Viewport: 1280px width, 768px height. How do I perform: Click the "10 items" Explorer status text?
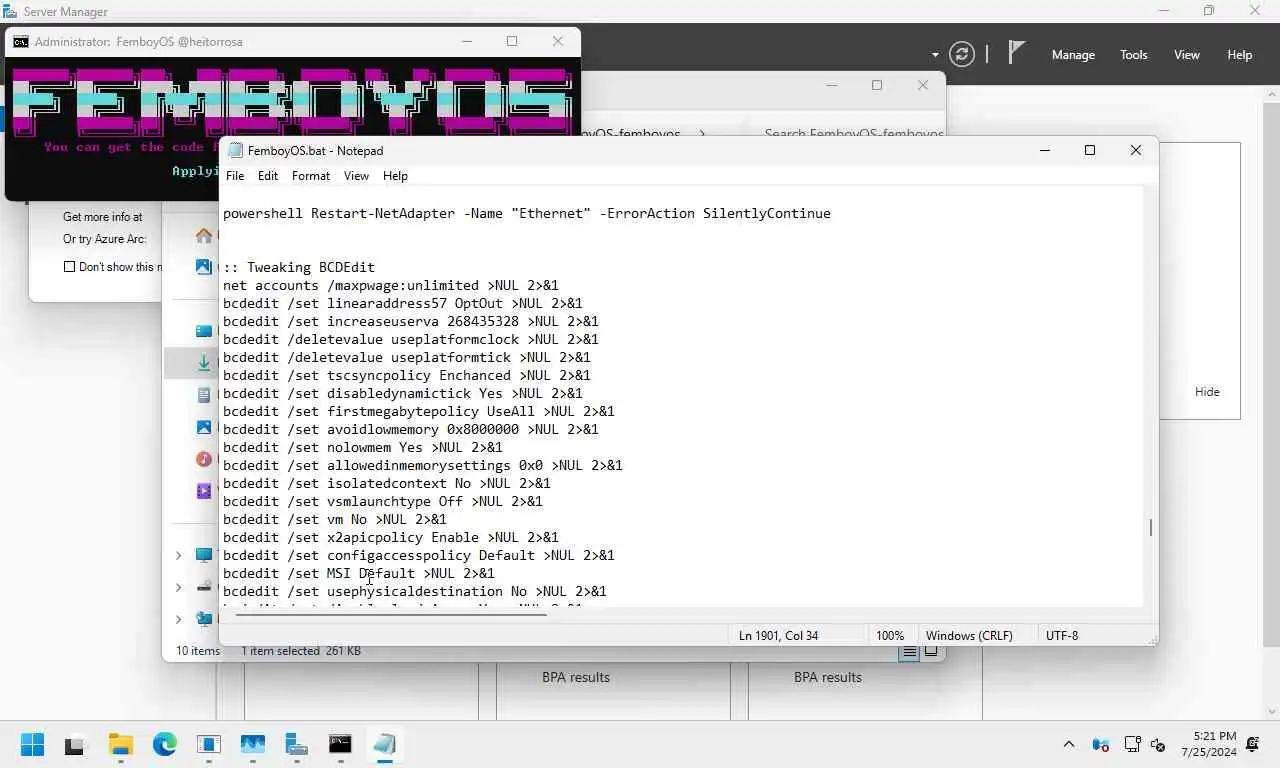tap(198, 651)
